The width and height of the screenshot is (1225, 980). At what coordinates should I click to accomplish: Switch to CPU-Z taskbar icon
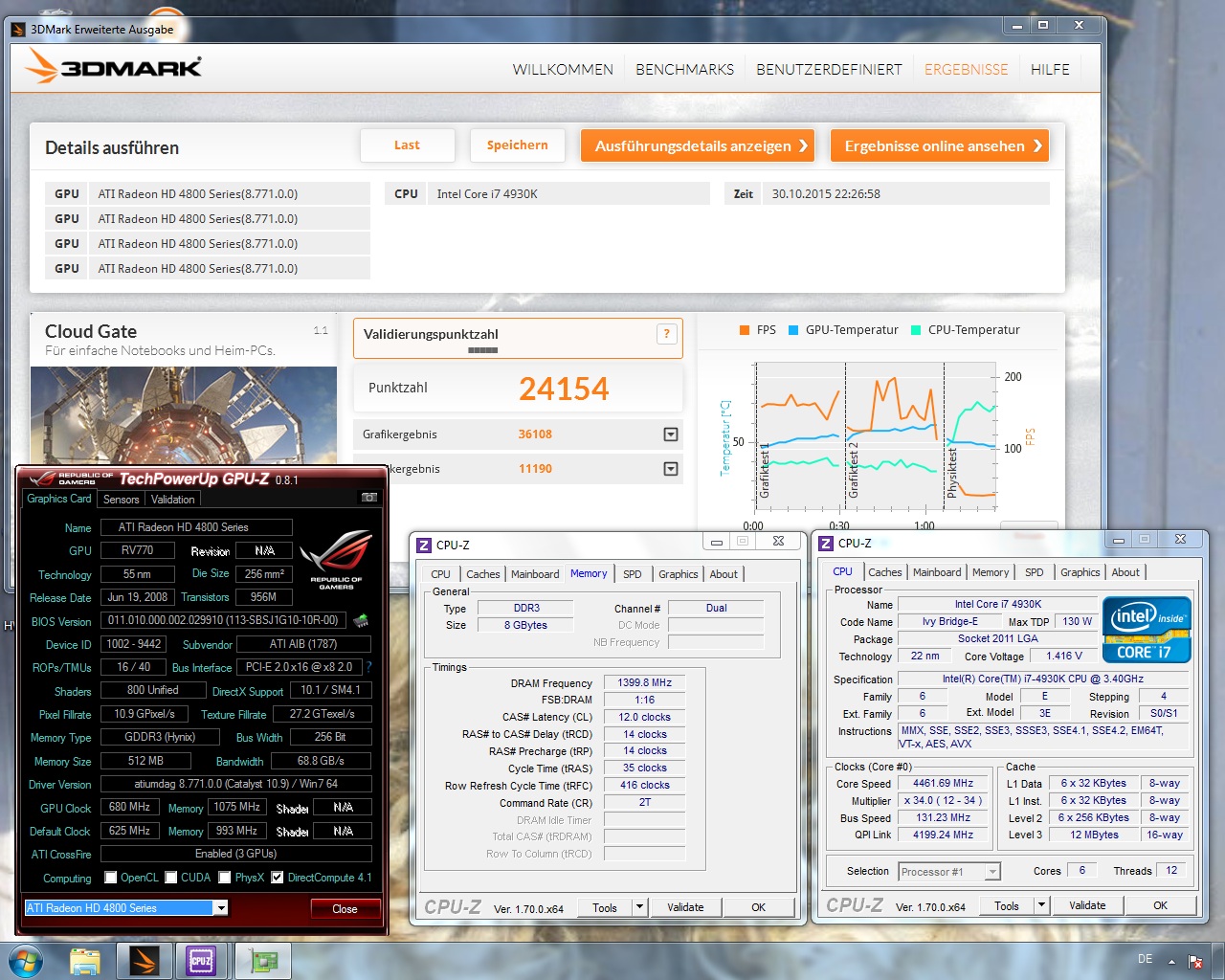(201, 960)
